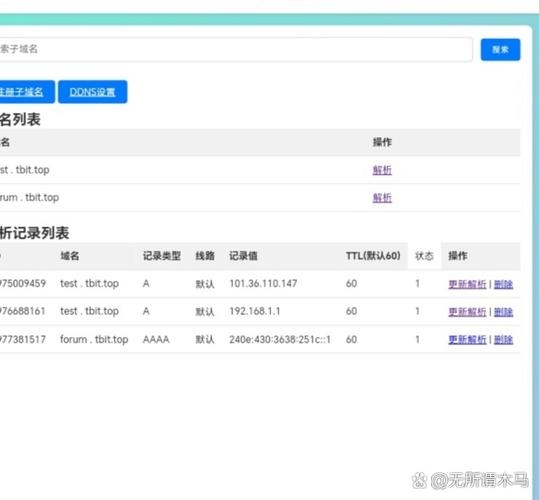The width and height of the screenshot is (539, 500).
Task: Click the blue 搜索 search button
Action: 500,49
